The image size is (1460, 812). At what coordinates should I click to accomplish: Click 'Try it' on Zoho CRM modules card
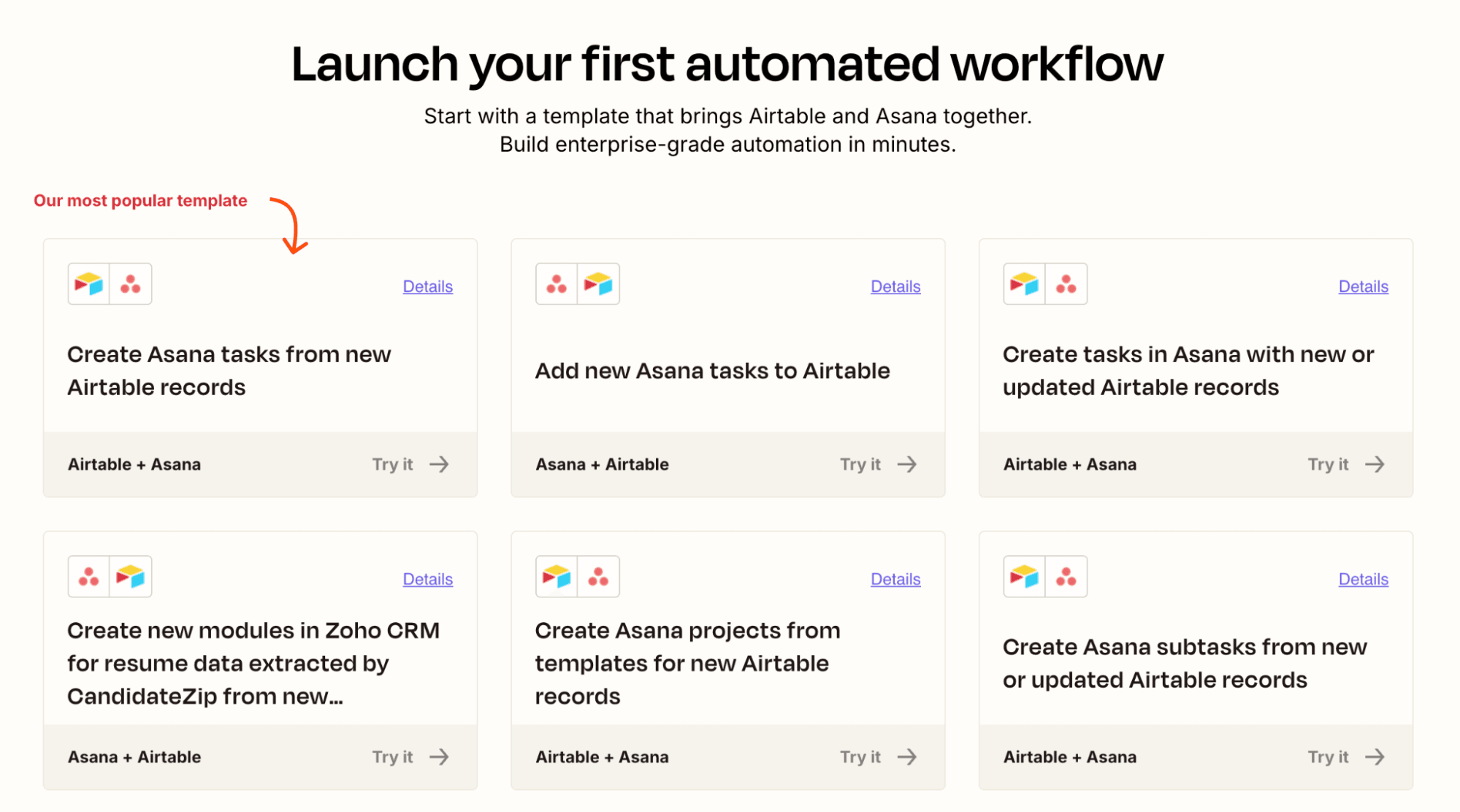[x=393, y=757]
